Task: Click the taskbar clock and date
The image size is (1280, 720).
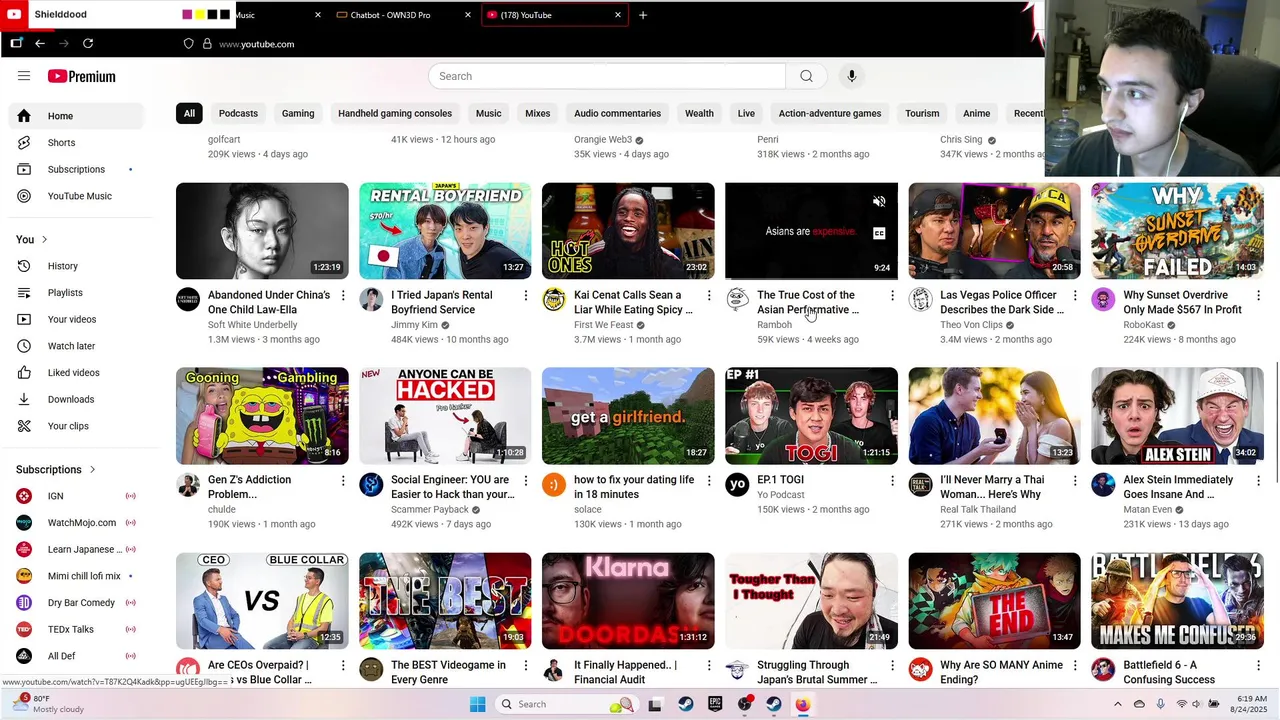Action: tap(1251, 704)
